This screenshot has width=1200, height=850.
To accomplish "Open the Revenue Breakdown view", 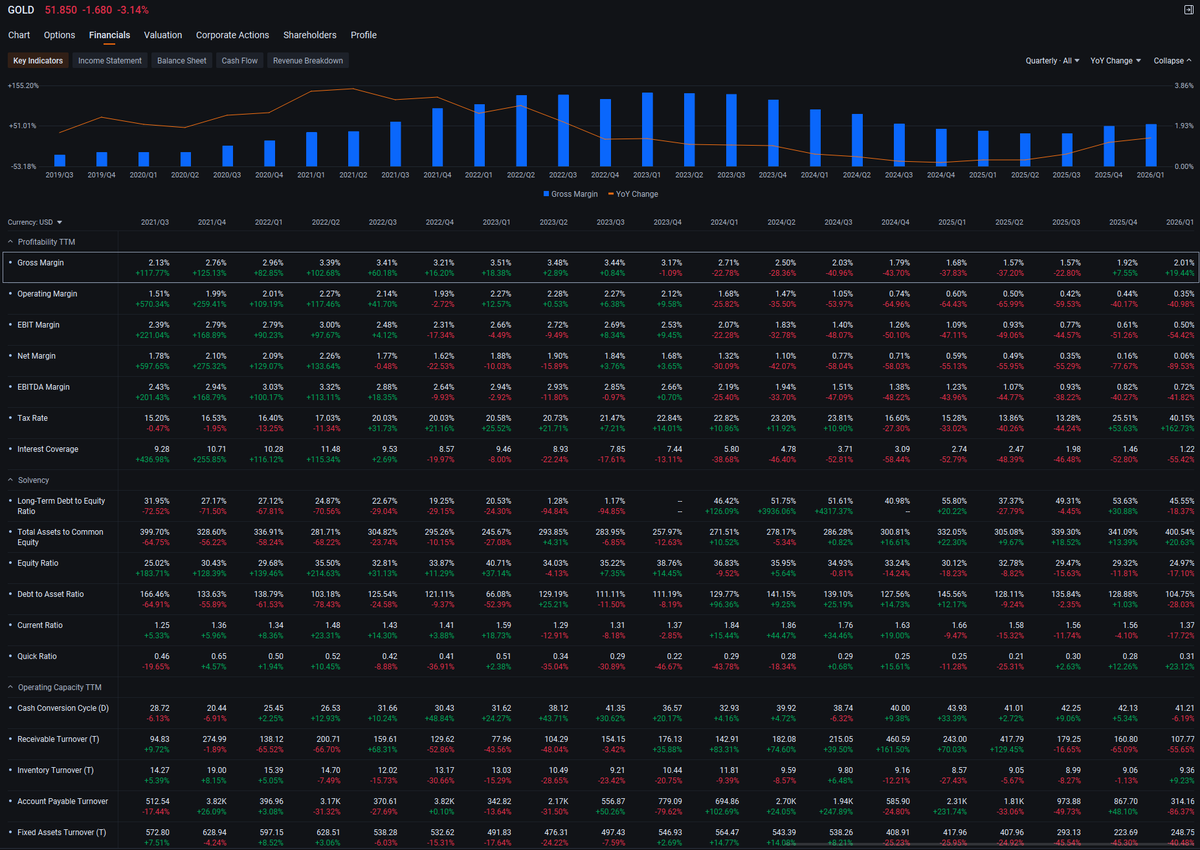I will pos(308,61).
